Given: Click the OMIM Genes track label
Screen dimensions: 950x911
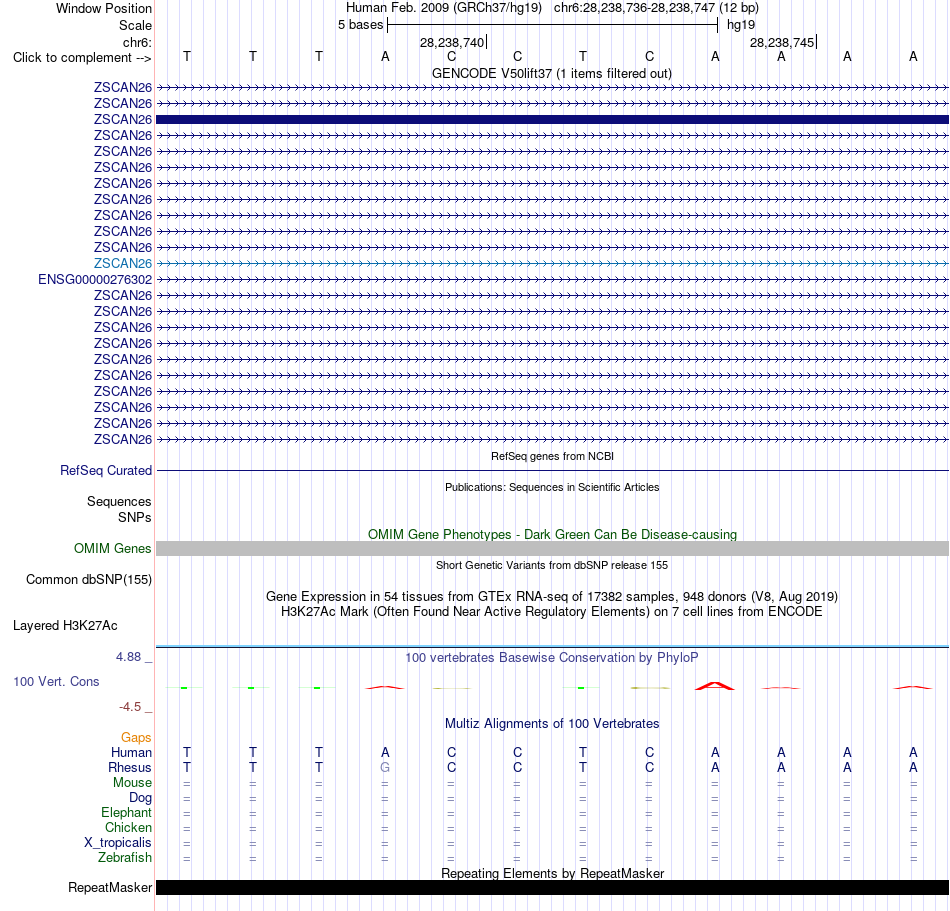Looking at the screenshot, I should [x=113, y=548].
